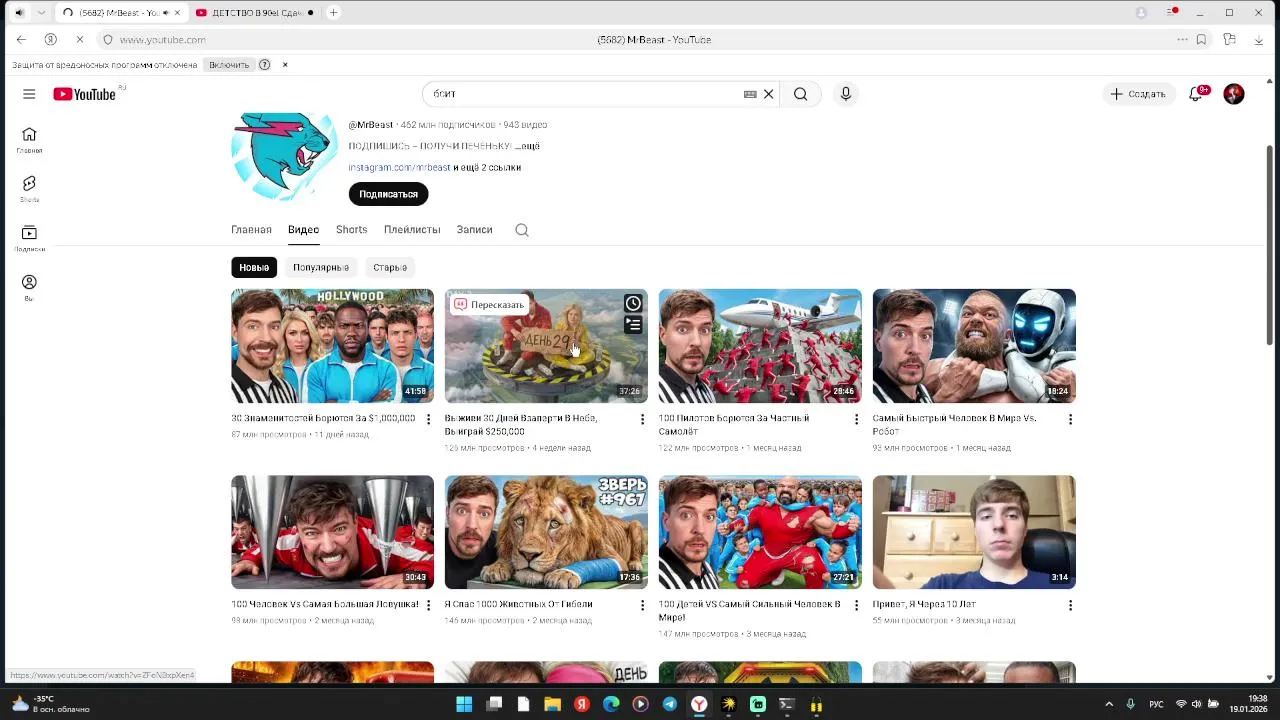The image size is (1280, 720).
Task: Select the Популярные filter chip
Action: point(321,268)
